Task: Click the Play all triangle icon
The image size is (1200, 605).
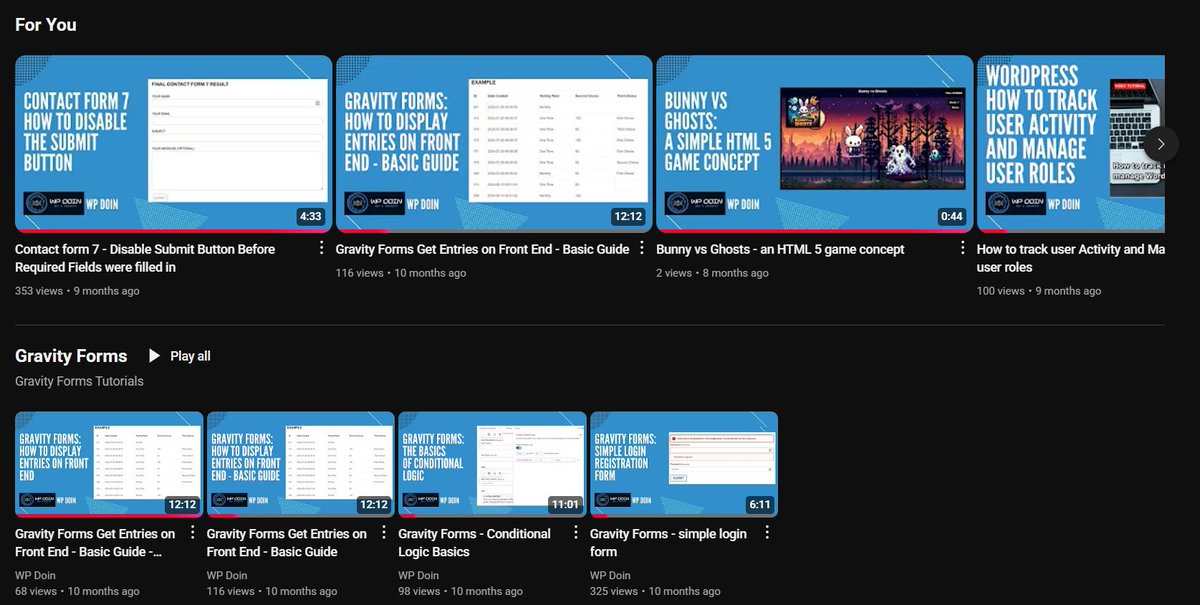Action: [x=154, y=356]
